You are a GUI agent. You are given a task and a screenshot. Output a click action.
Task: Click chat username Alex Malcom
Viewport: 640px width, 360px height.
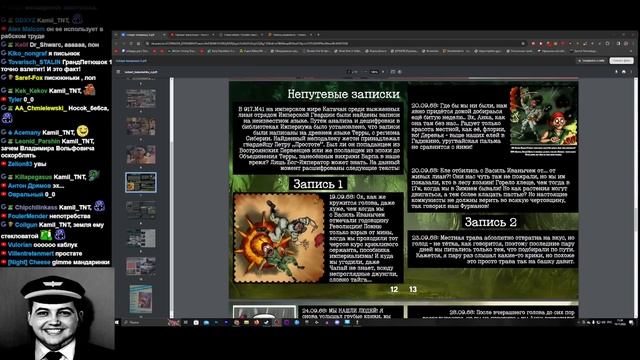26,29
